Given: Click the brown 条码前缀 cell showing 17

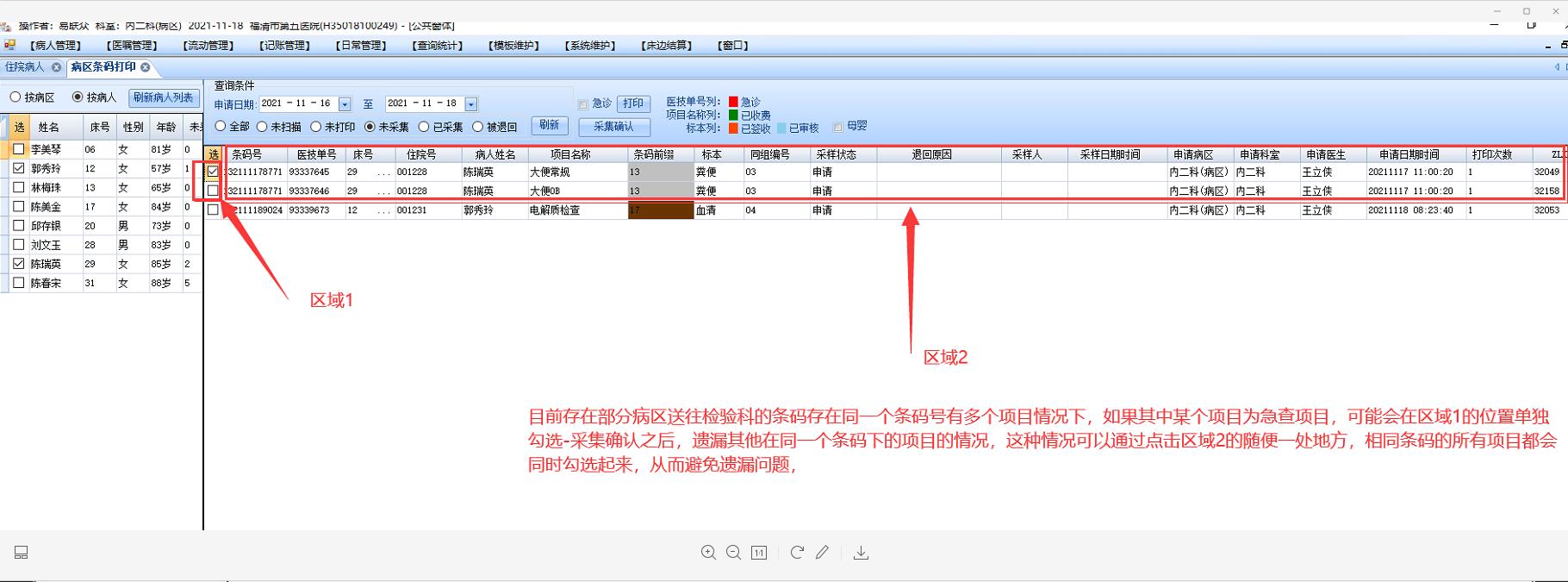Looking at the screenshot, I should [661, 210].
